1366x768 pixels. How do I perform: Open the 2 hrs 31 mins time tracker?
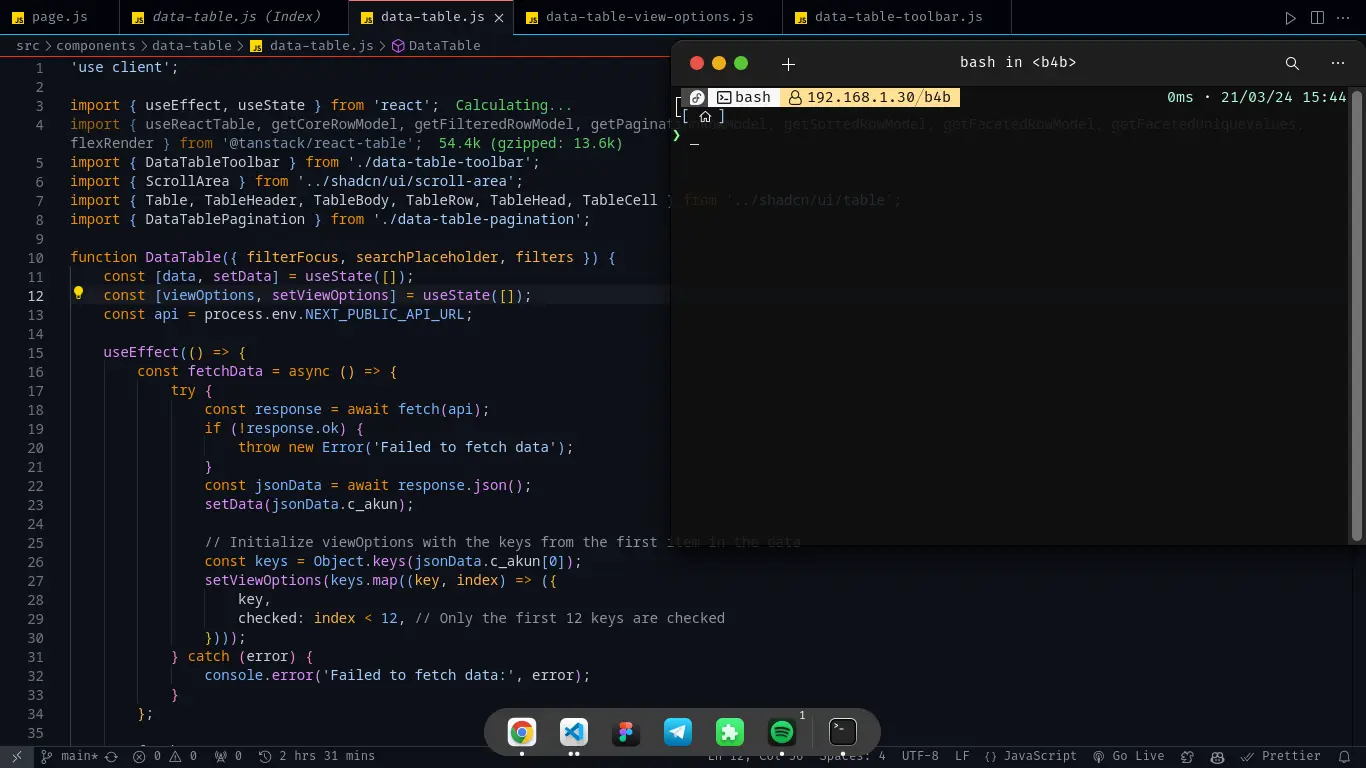click(x=317, y=757)
